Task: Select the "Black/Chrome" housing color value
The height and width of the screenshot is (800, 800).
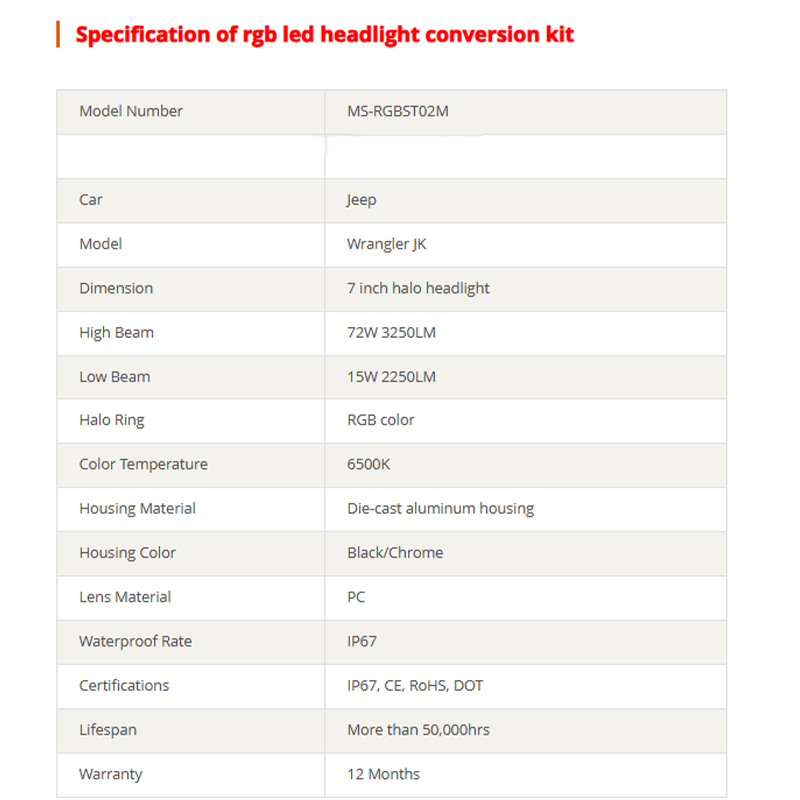Action: coord(395,552)
